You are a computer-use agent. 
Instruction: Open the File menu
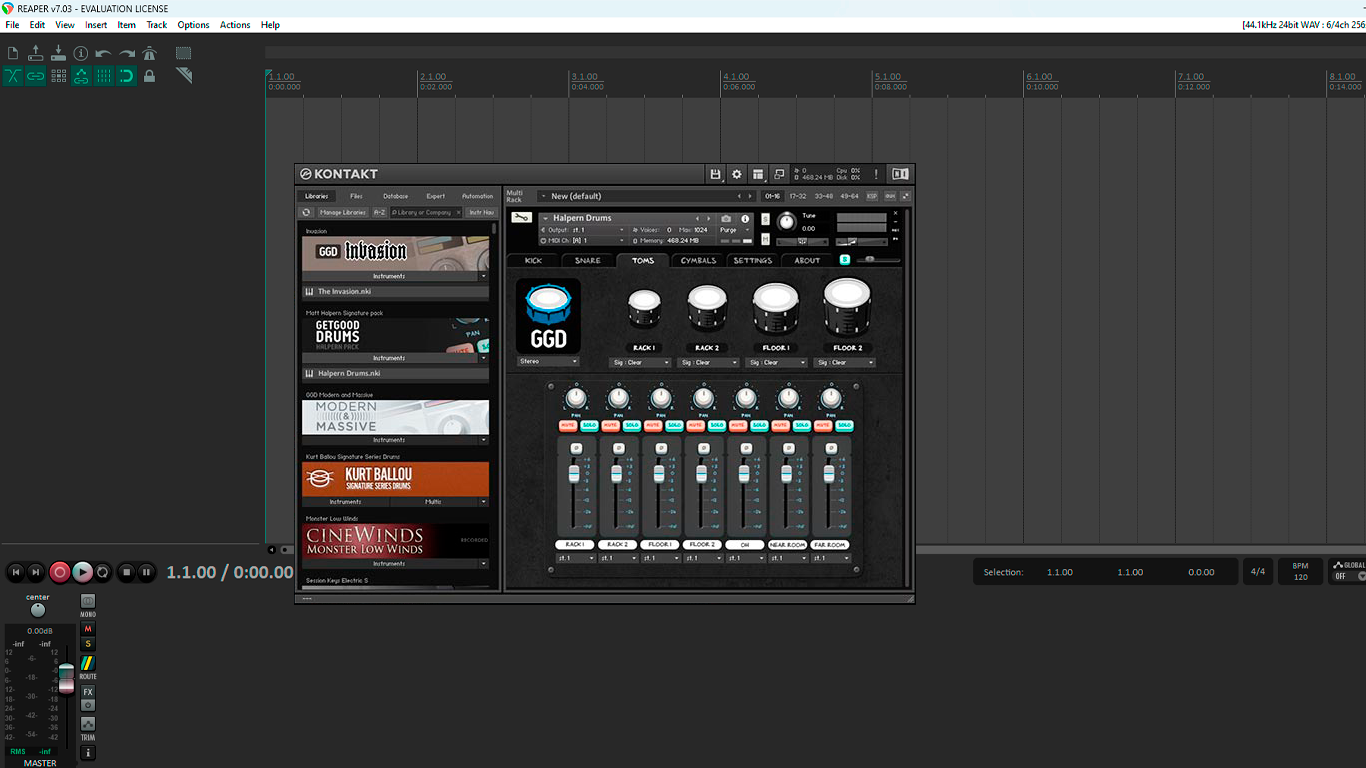(12, 25)
